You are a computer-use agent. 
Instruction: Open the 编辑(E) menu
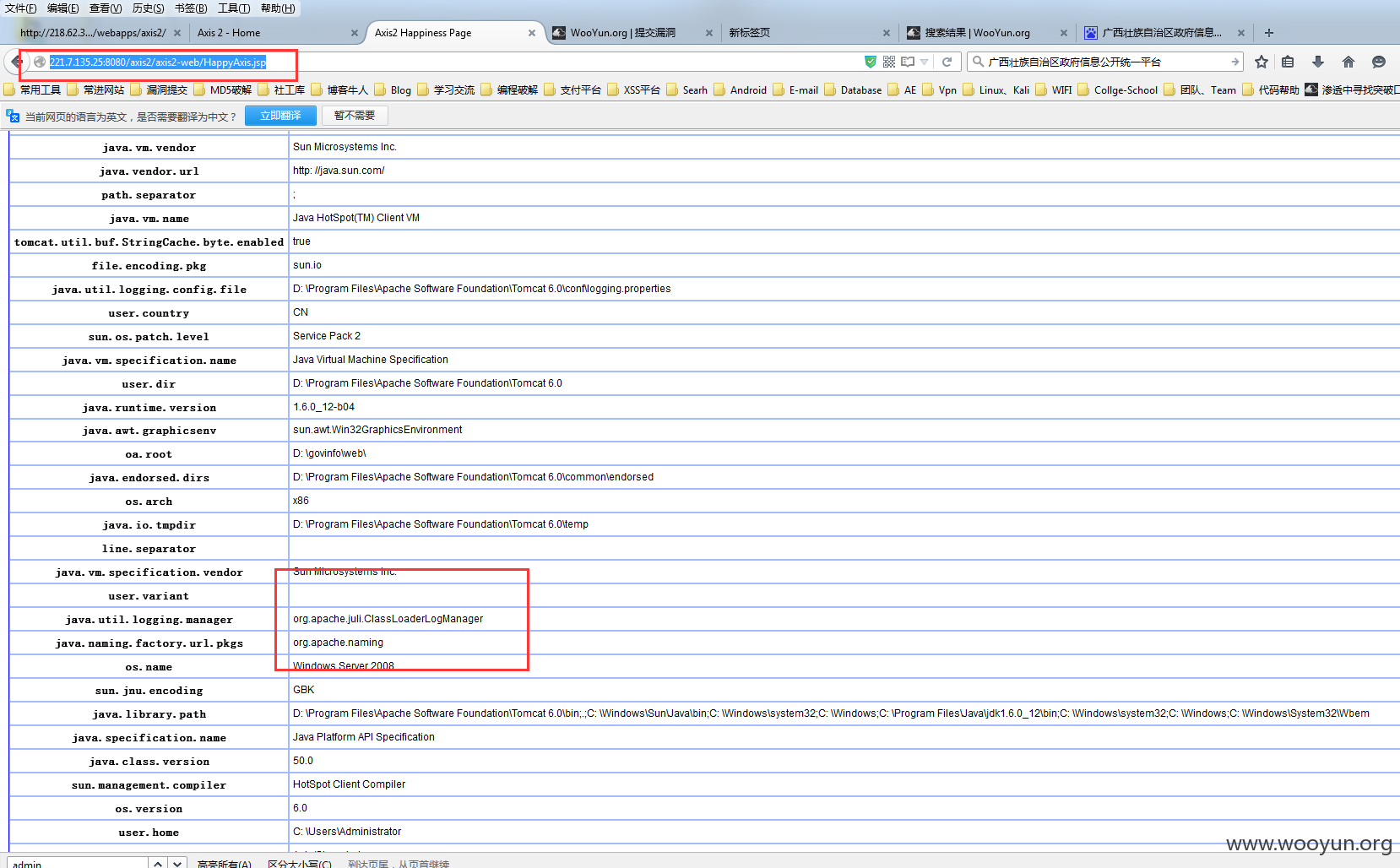(x=63, y=8)
